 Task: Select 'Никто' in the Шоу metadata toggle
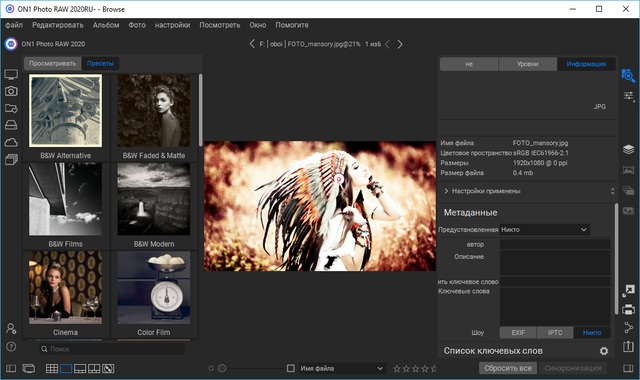[592, 333]
